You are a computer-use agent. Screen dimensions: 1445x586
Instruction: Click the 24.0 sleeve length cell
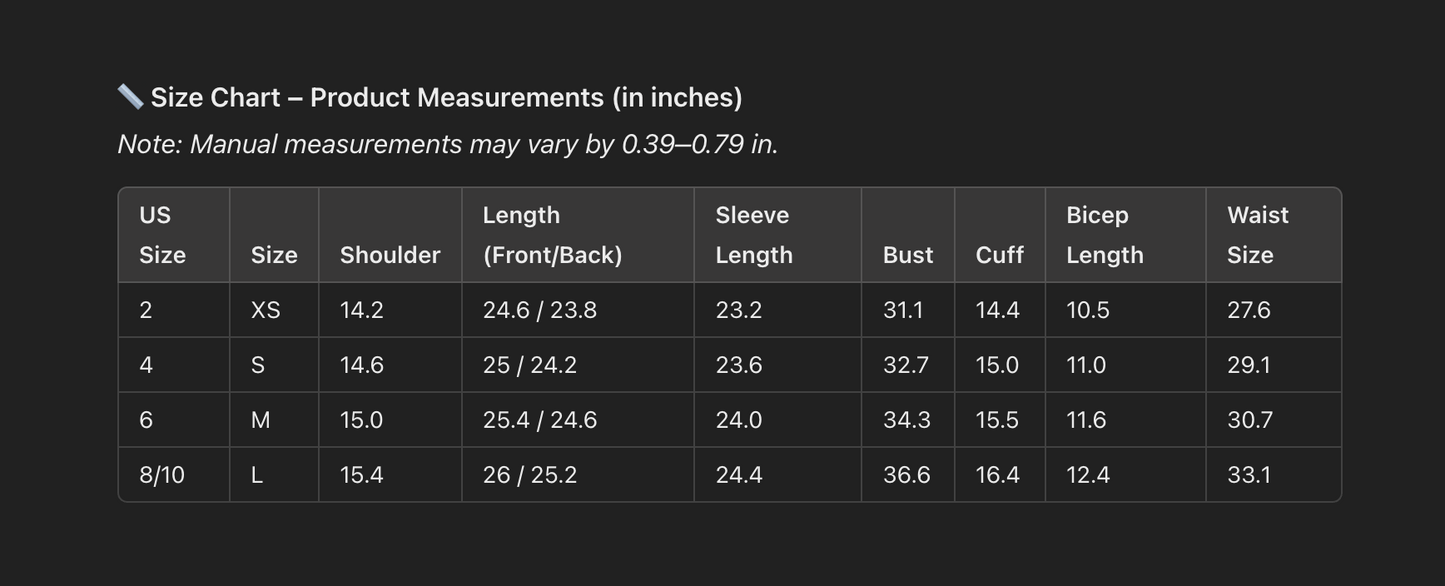(x=738, y=420)
